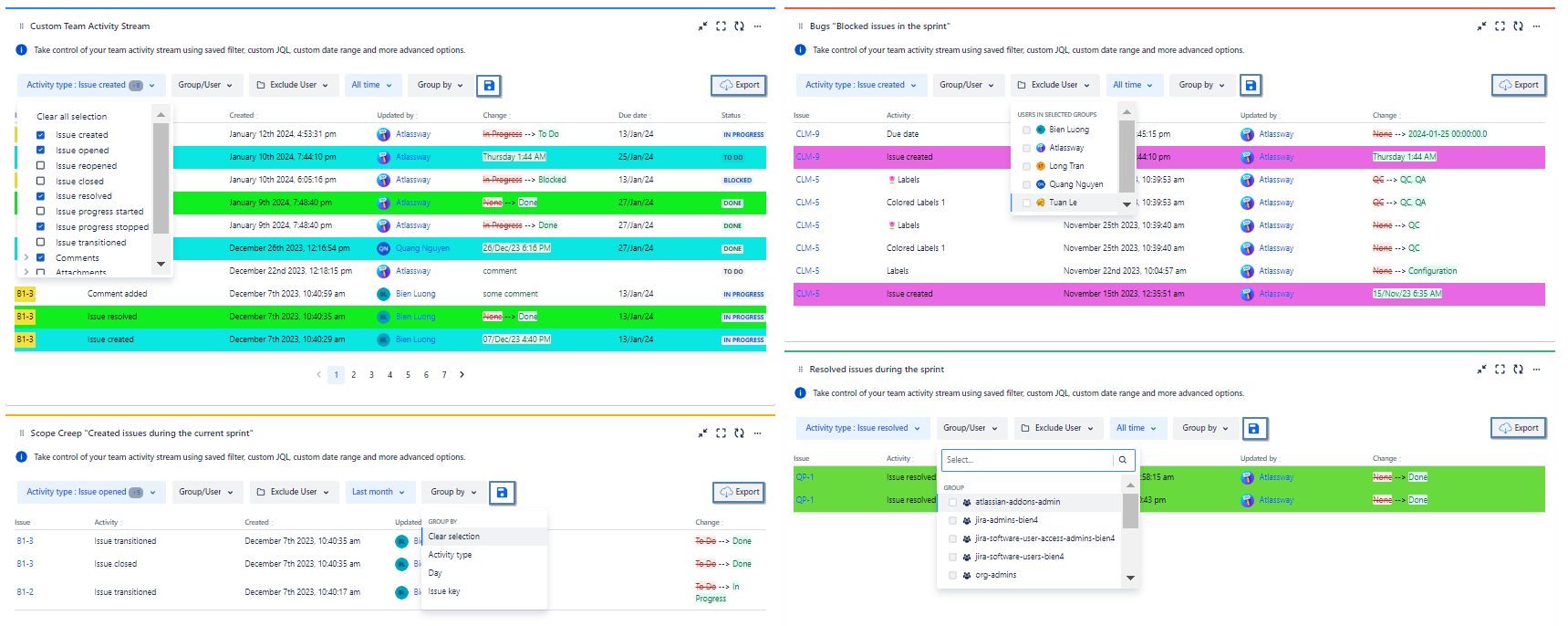Minimize the Scope Creep gadget

click(702, 433)
